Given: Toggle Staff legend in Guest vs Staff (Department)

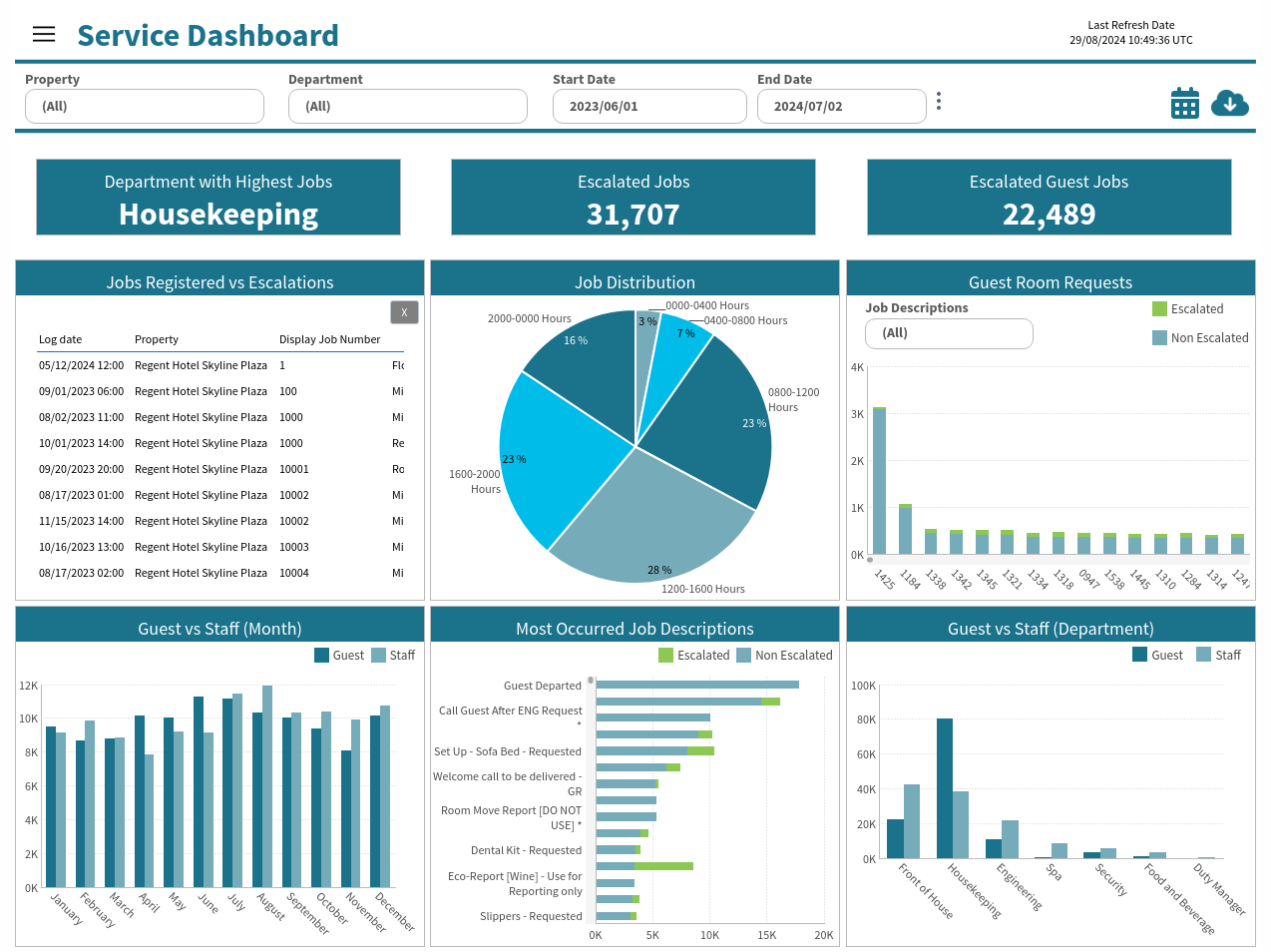Looking at the screenshot, I should (1218, 656).
